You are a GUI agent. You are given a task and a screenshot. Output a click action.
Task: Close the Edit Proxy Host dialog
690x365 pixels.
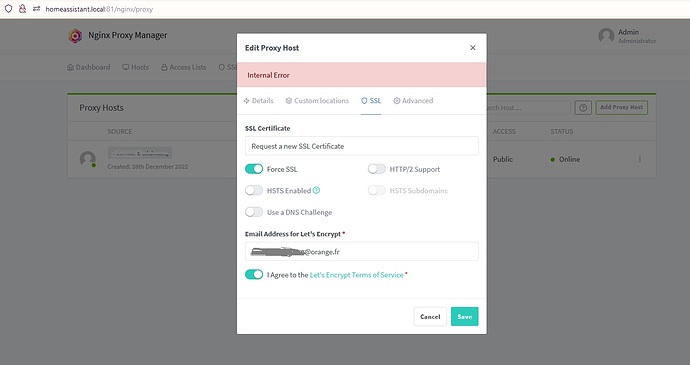point(473,48)
